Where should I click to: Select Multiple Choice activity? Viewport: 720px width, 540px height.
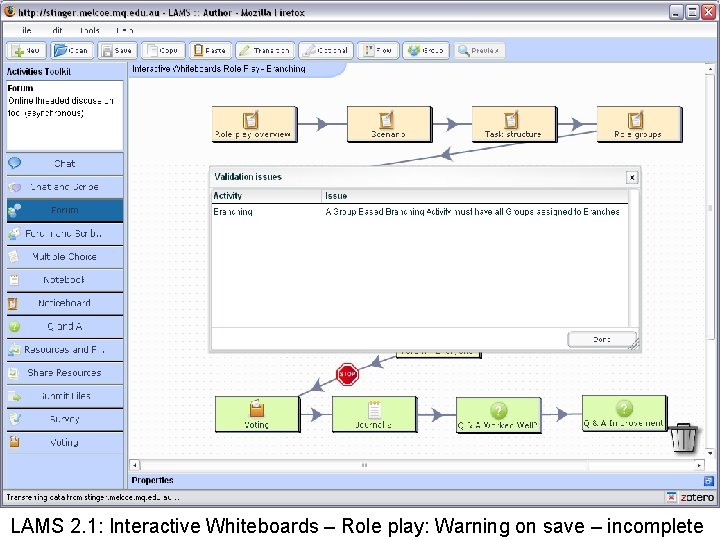[x=65, y=256]
